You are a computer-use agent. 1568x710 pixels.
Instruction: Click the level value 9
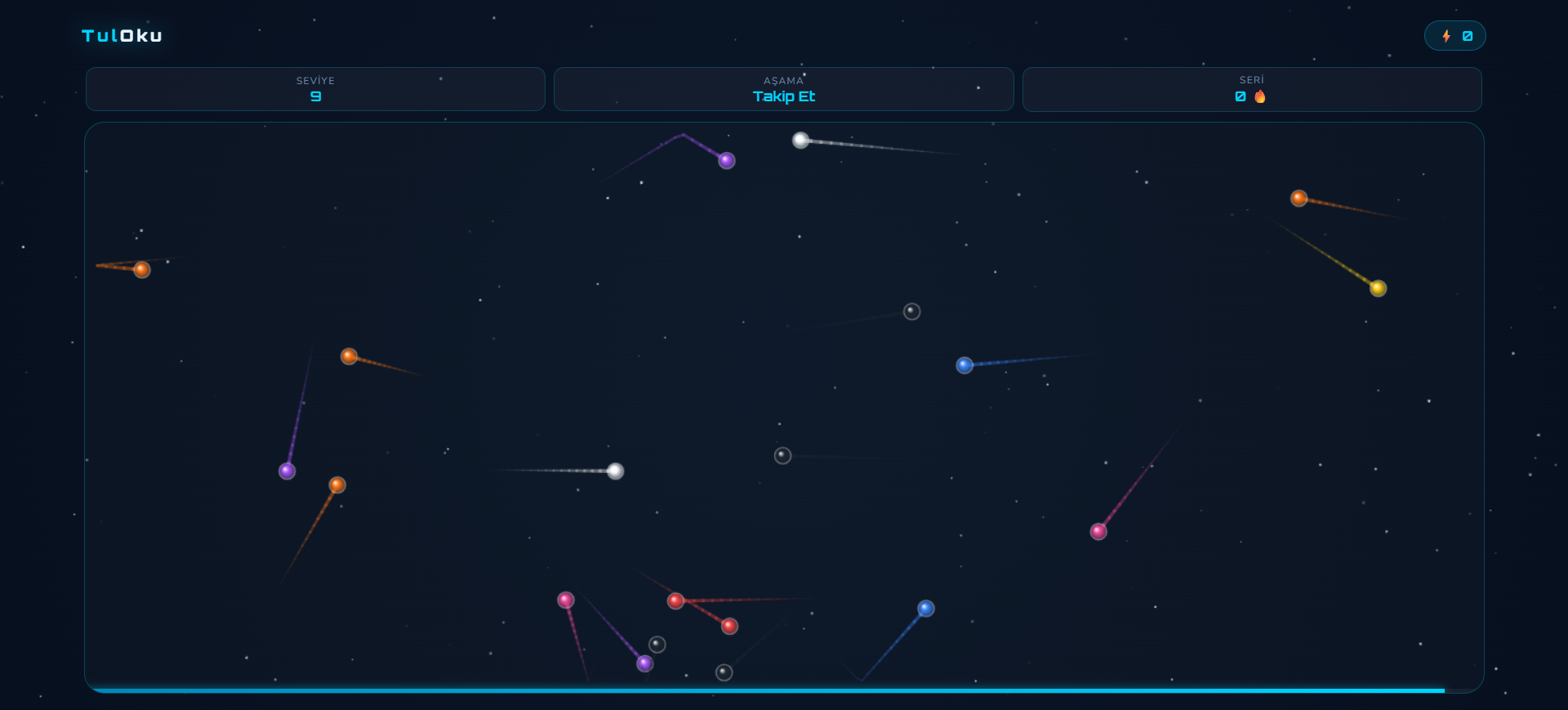pyautogui.click(x=316, y=96)
